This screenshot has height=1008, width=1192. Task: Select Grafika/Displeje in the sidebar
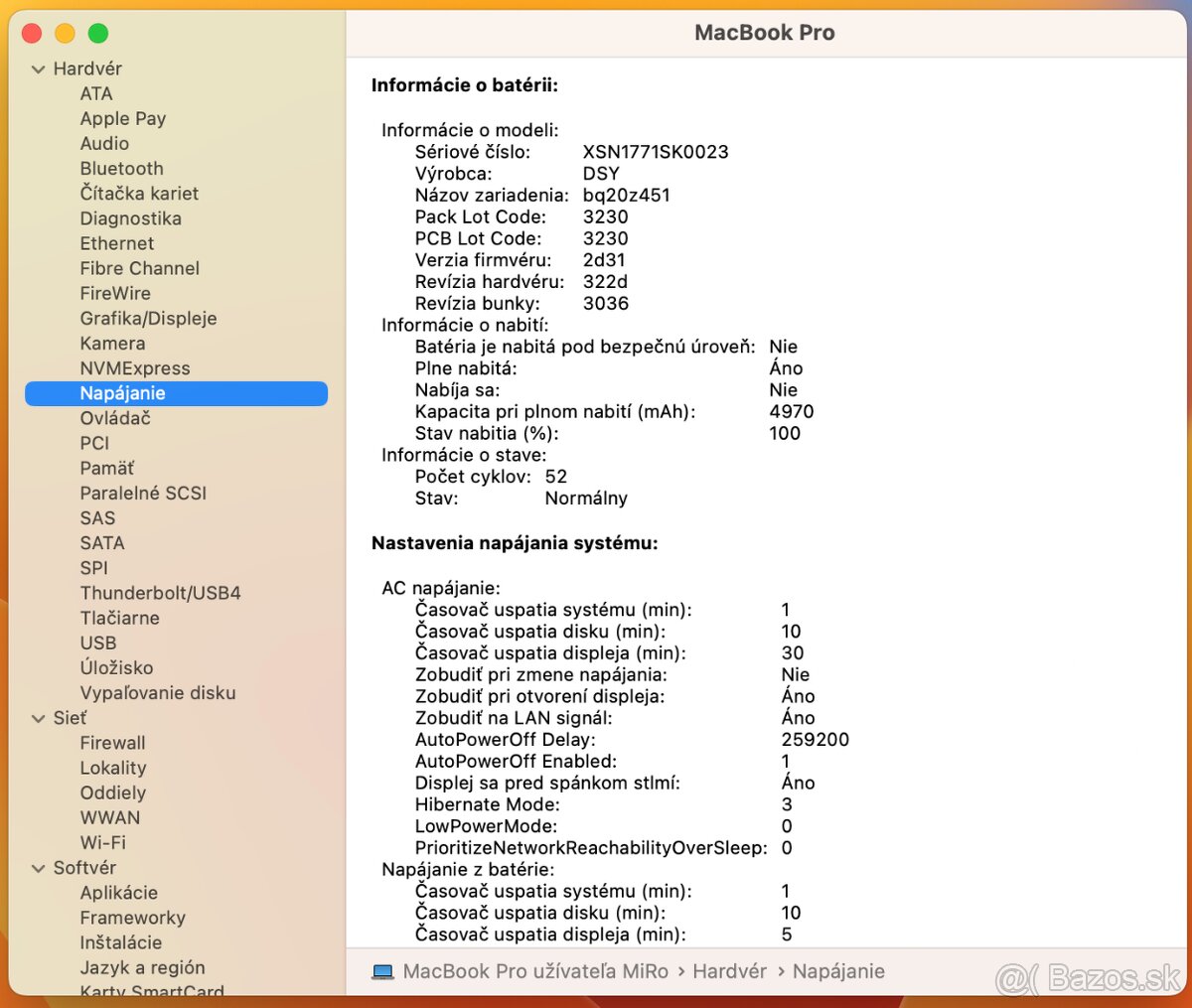click(149, 318)
